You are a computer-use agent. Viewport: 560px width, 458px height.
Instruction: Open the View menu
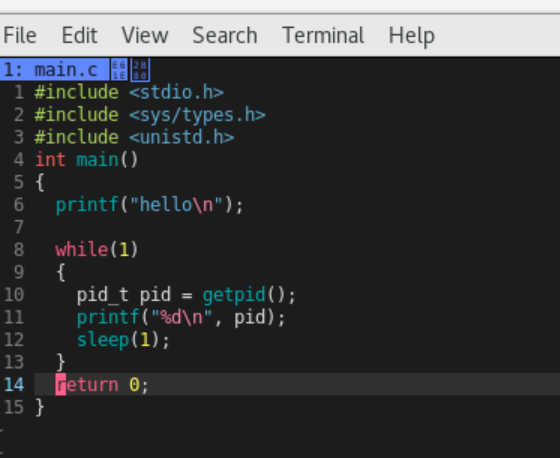(x=145, y=35)
